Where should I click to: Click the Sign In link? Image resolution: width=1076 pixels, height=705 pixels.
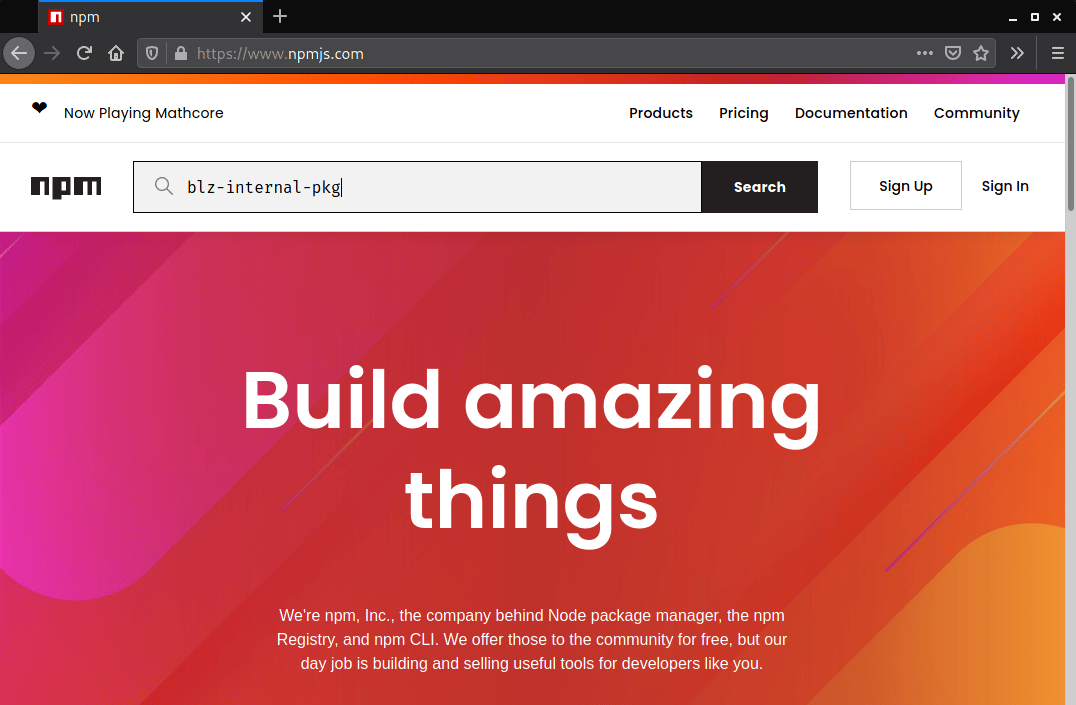1005,186
